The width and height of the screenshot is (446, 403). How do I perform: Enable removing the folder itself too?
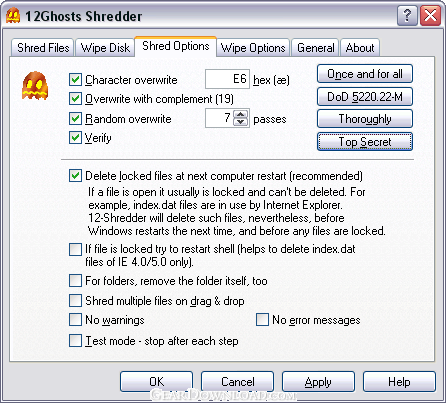point(75,281)
